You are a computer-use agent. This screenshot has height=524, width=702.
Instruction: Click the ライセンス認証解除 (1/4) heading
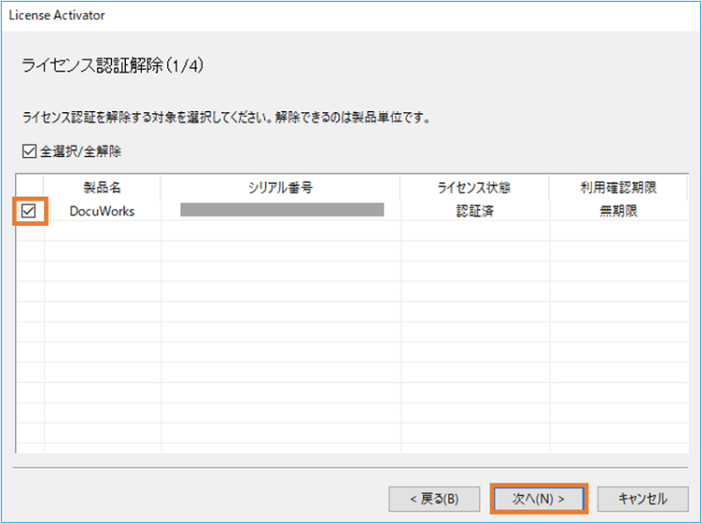pos(112,66)
